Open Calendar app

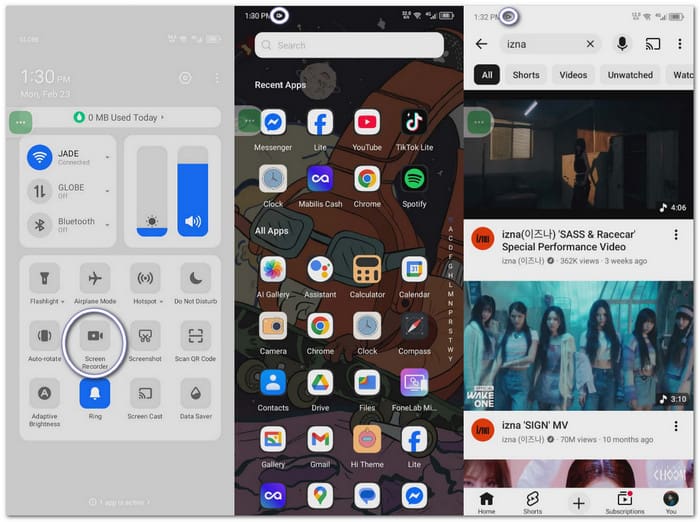pyautogui.click(x=414, y=269)
